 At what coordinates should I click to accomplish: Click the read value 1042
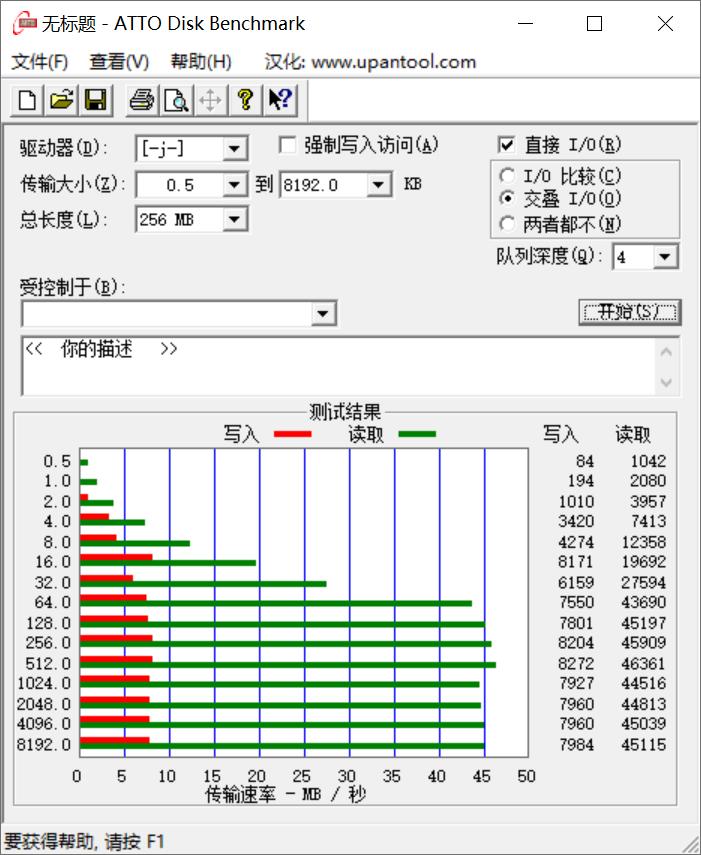648,461
